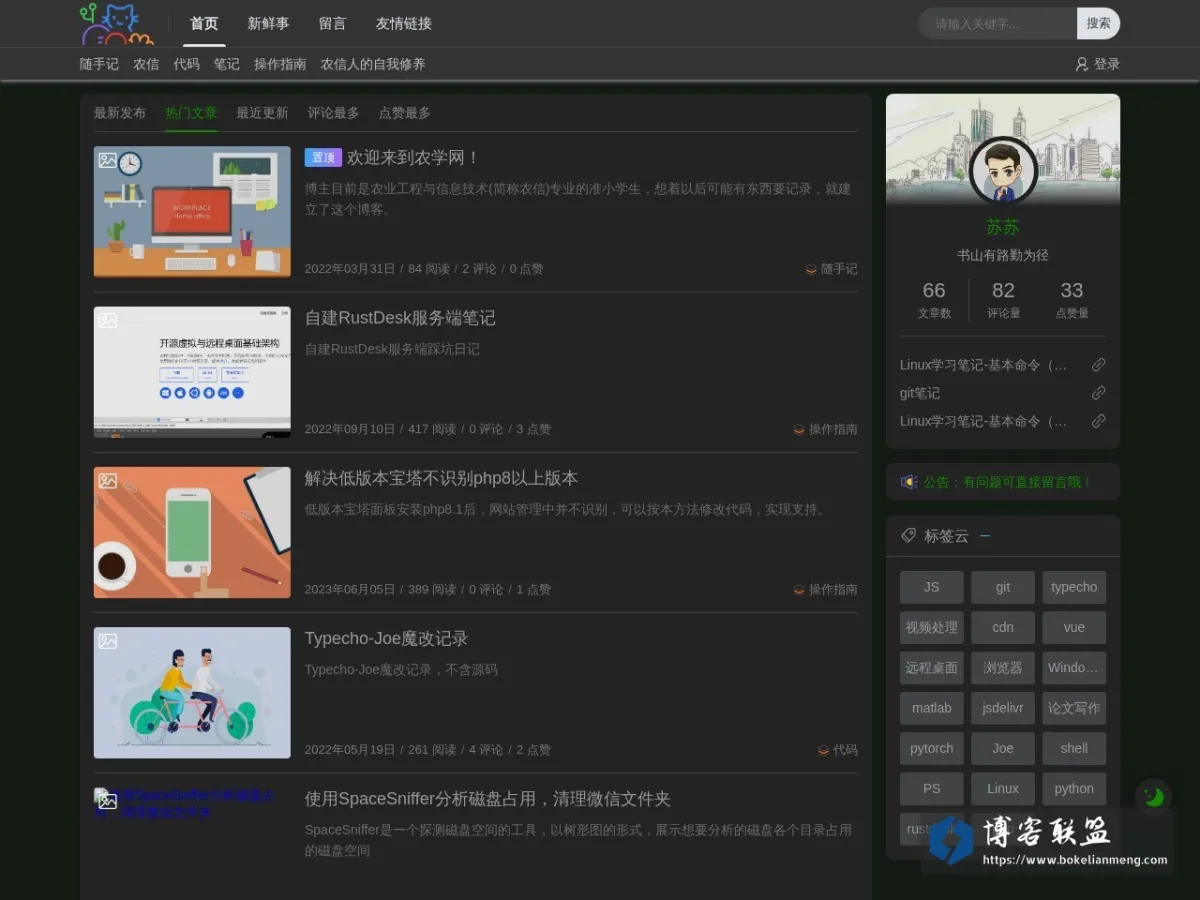Click the typecho tag
The image size is (1200, 900).
pos(1074,587)
